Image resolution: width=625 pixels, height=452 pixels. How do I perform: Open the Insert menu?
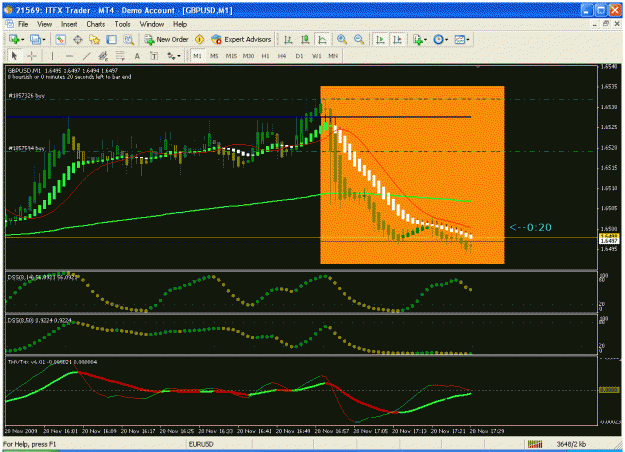69,24
